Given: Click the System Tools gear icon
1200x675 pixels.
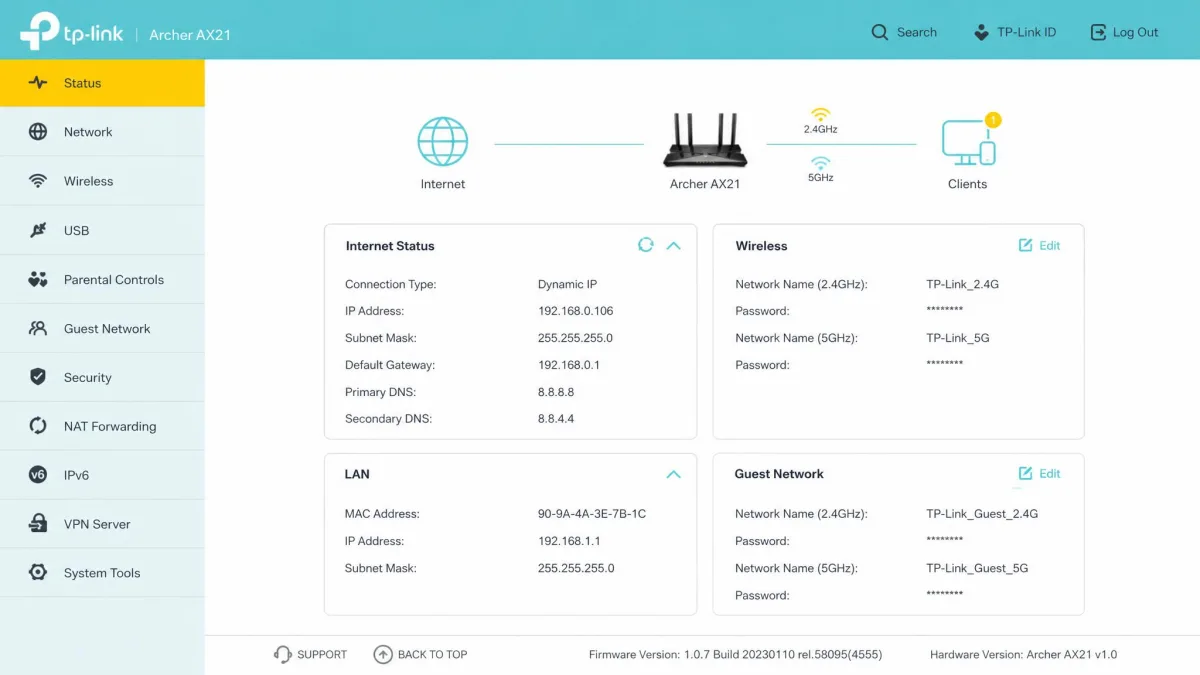Looking at the screenshot, I should click(x=38, y=573).
